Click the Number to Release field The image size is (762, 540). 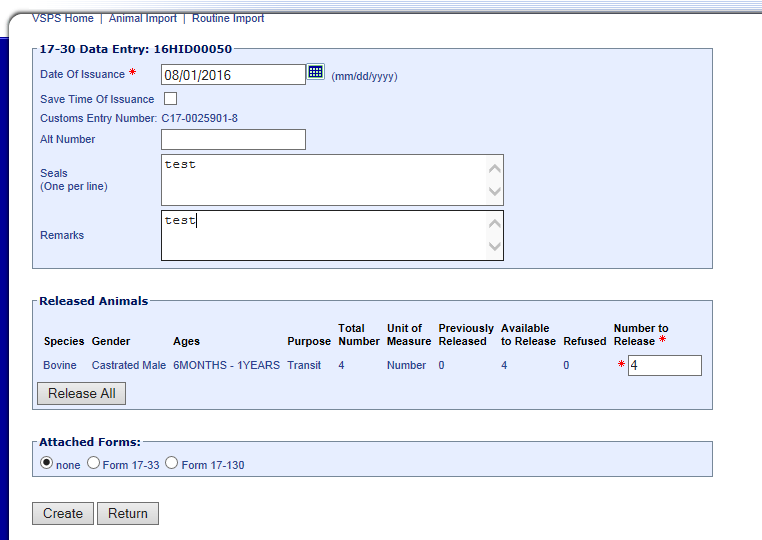point(665,366)
